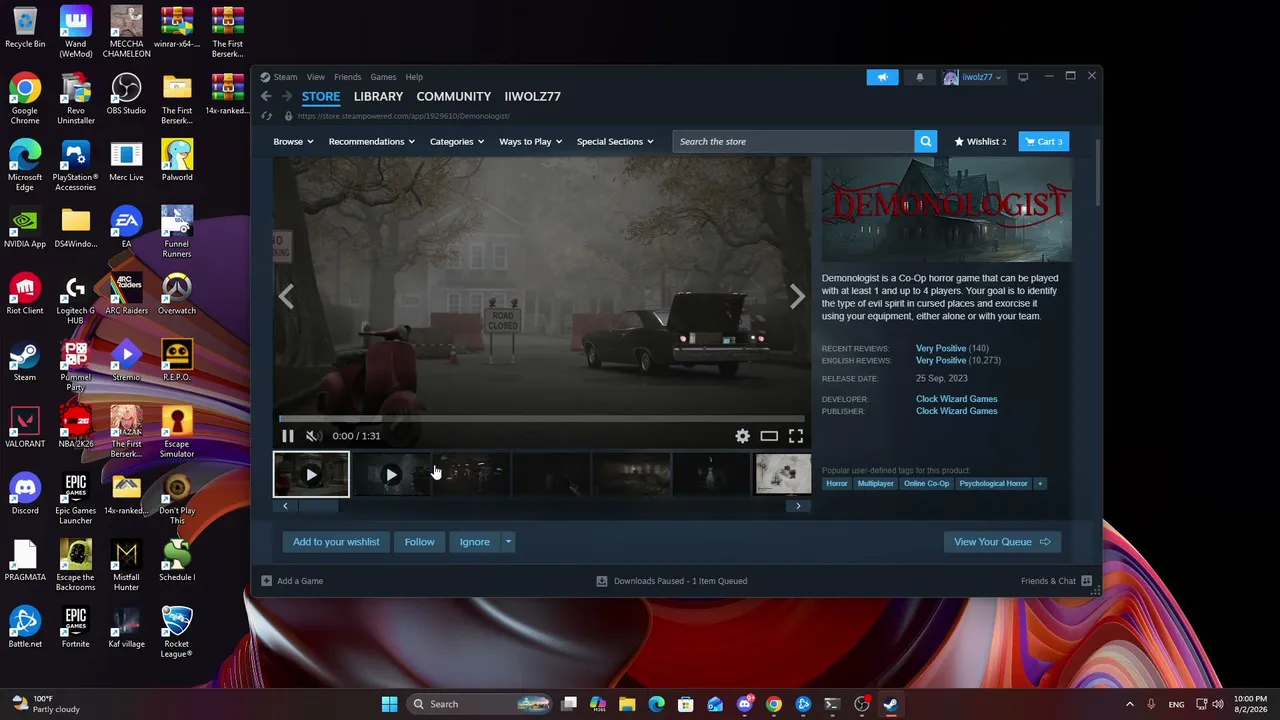1280x720 pixels.
Task: Expand the Recommendations dropdown
Action: (x=372, y=142)
